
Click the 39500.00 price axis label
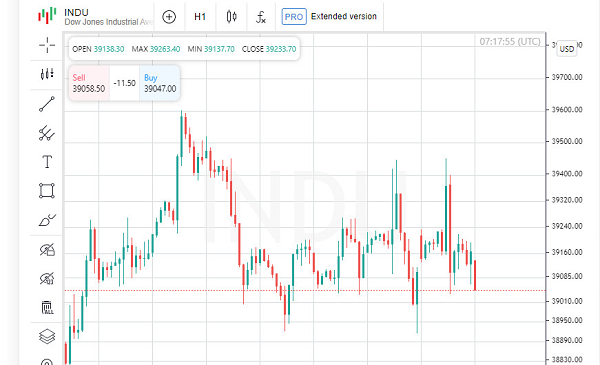(x=567, y=142)
